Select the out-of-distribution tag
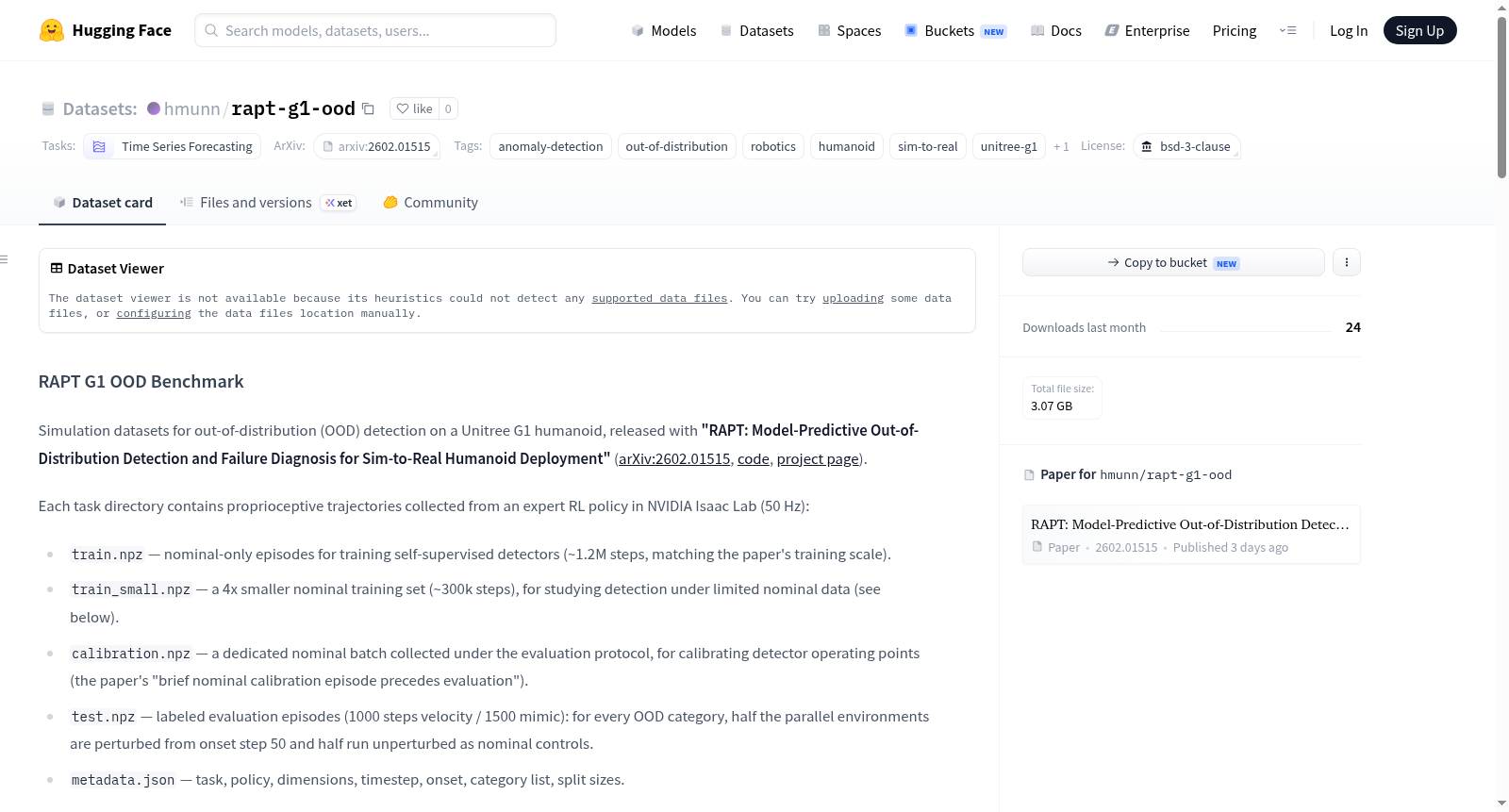The height and width of the screenshot is (812, 1509). (x=676, y=146)
